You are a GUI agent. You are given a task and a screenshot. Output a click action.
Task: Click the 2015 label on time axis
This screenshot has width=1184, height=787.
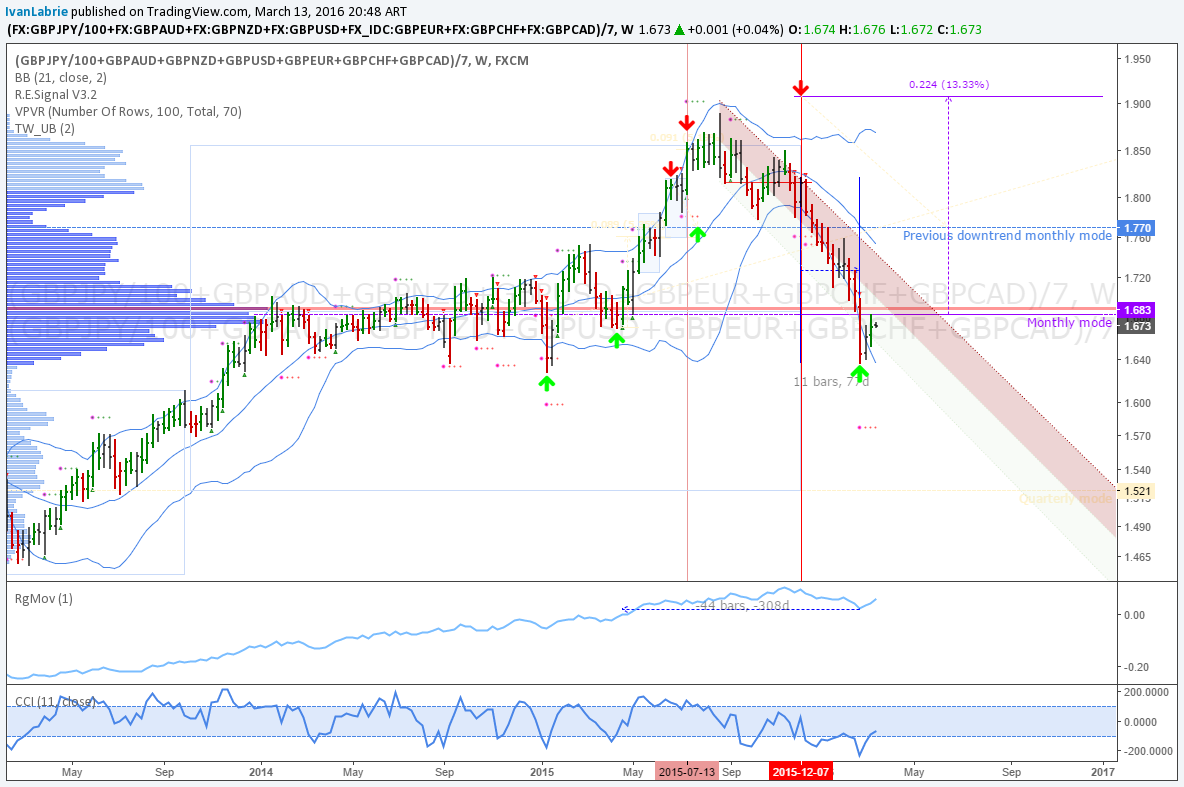click(x=541, y=772)
